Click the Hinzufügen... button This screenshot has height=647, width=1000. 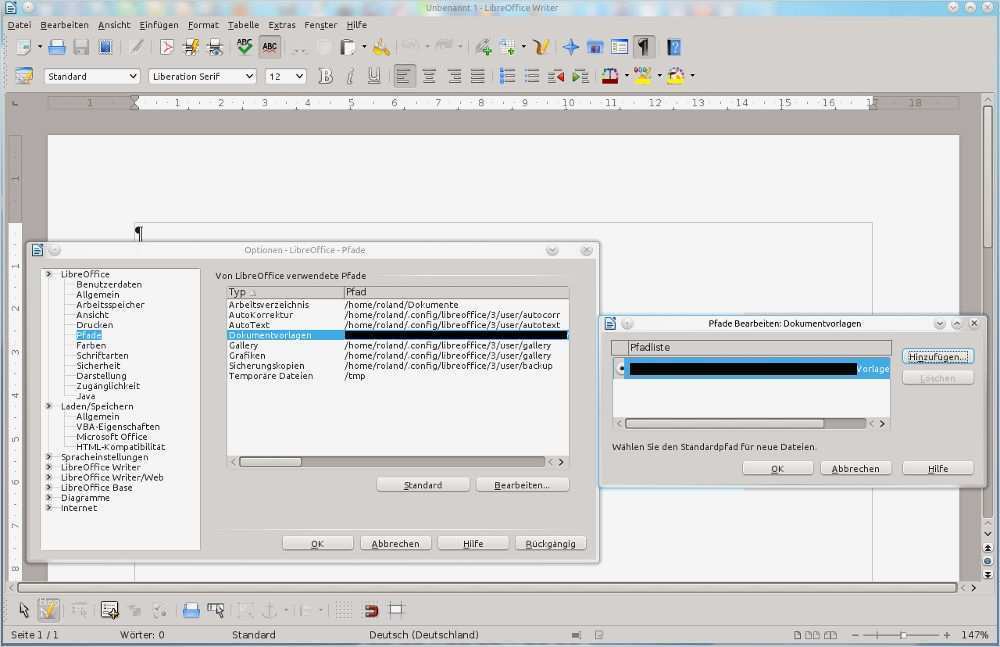tap(937, 357)
